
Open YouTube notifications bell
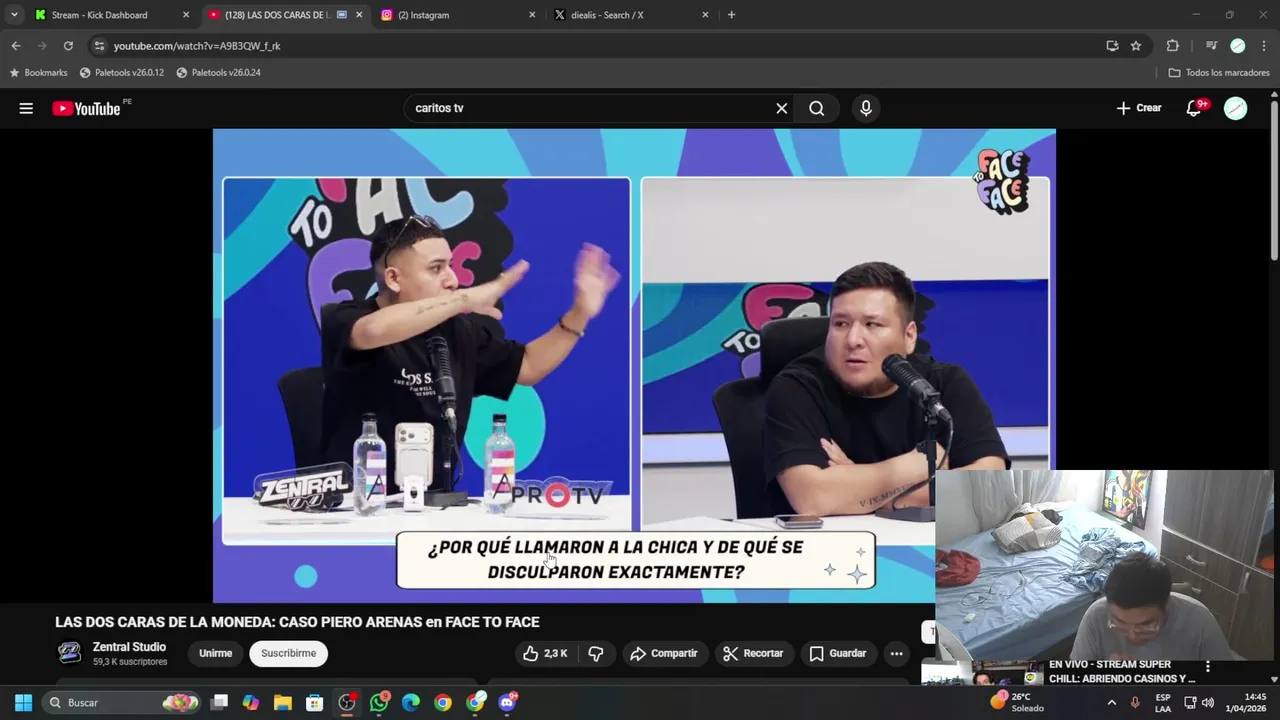pyautogui.click(x=1194, y=108)
